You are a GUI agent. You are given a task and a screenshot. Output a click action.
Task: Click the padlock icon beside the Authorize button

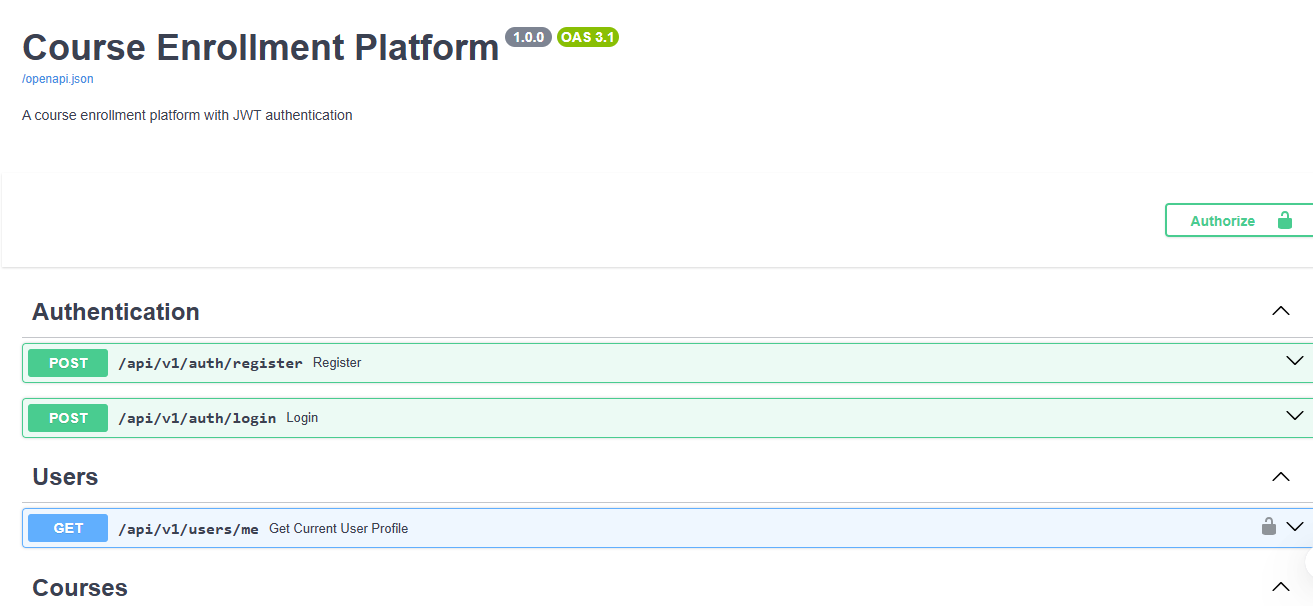point(1284,220)
